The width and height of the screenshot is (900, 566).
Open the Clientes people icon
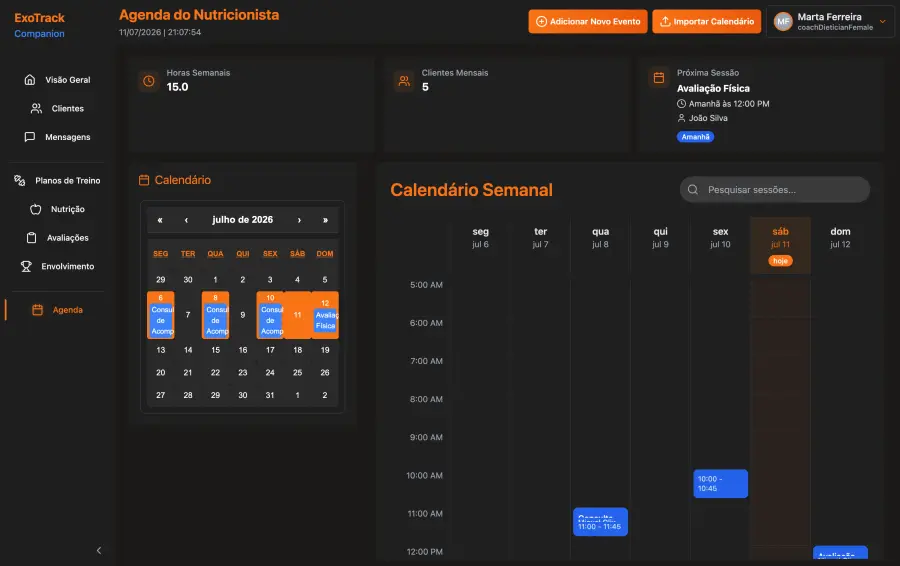[x=36, y=108]
